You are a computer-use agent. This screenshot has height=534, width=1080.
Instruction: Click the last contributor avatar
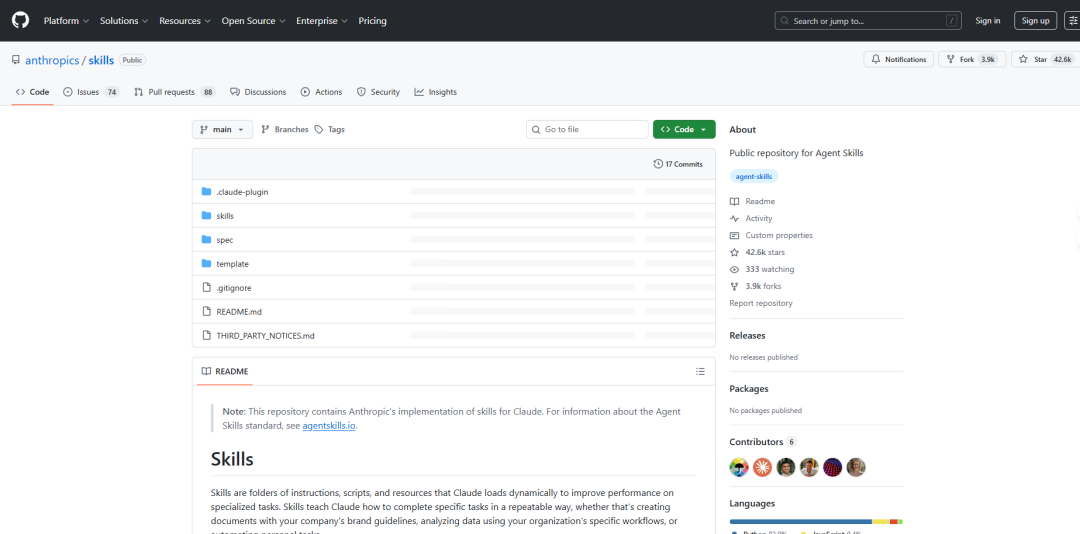(856, 467)
